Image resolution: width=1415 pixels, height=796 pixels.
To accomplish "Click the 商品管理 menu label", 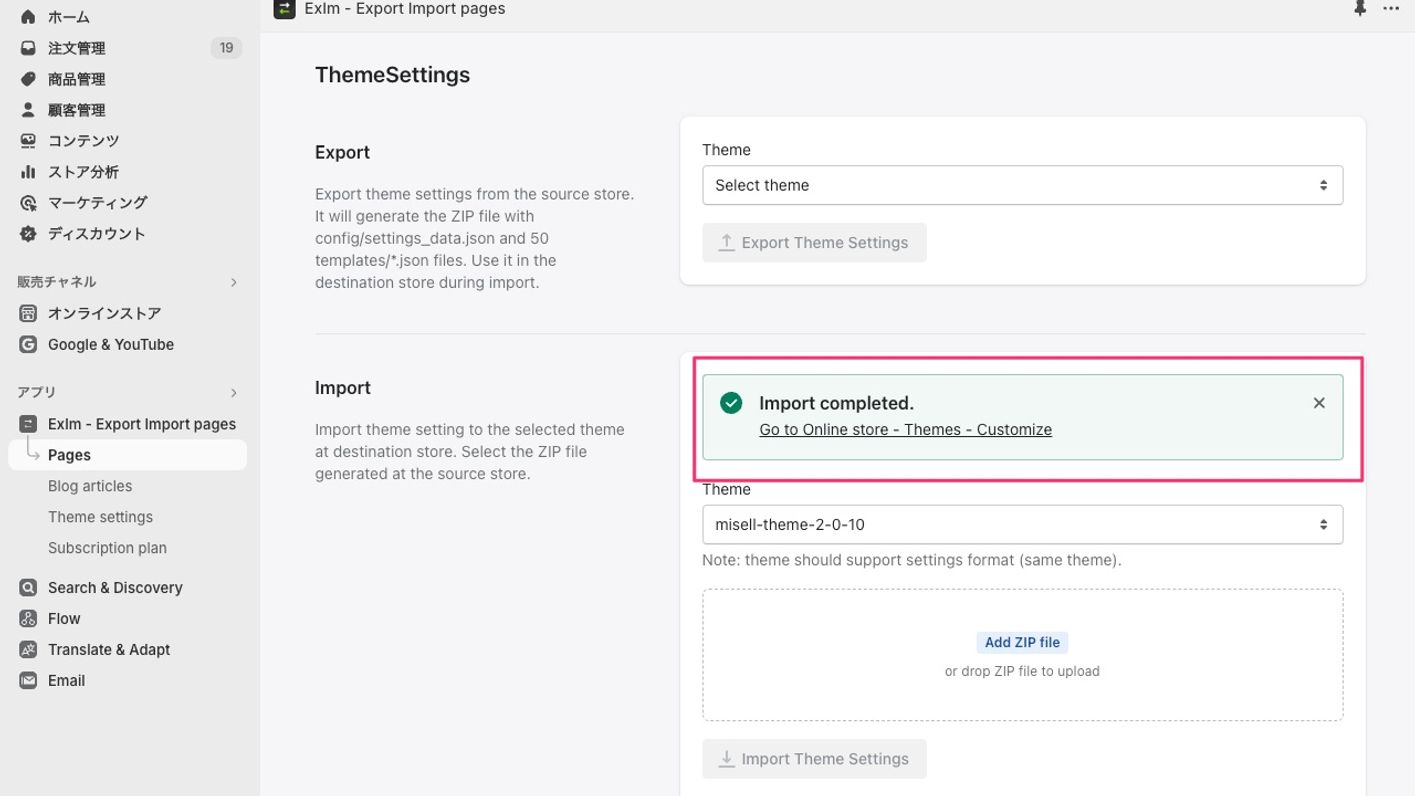I will 76,79.
